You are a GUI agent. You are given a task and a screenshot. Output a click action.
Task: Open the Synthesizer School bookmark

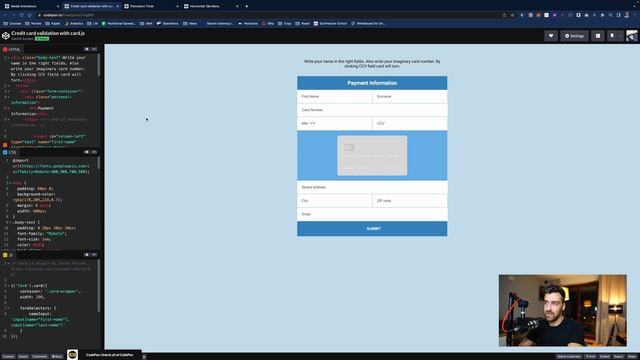click(330, 24)
